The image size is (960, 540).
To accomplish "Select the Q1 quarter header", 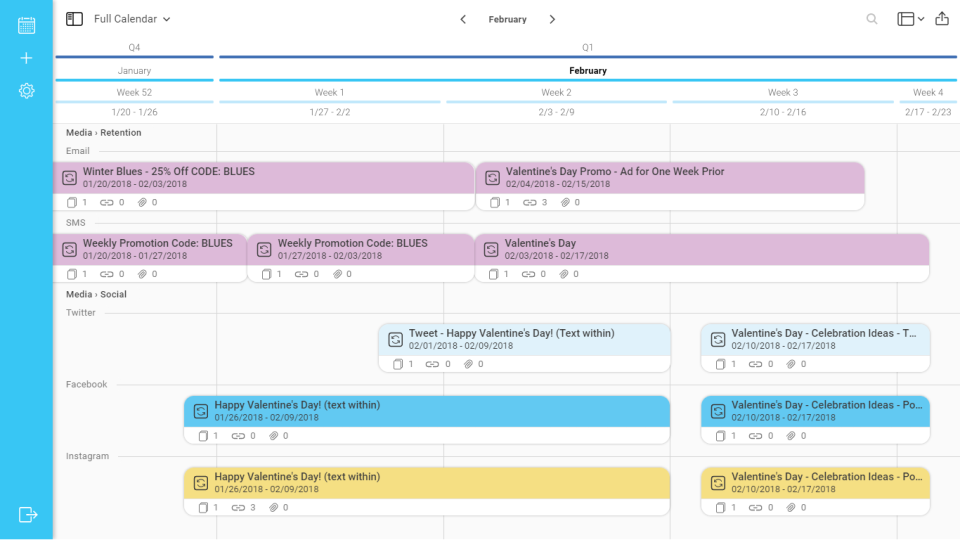I will tap(588, 47).
